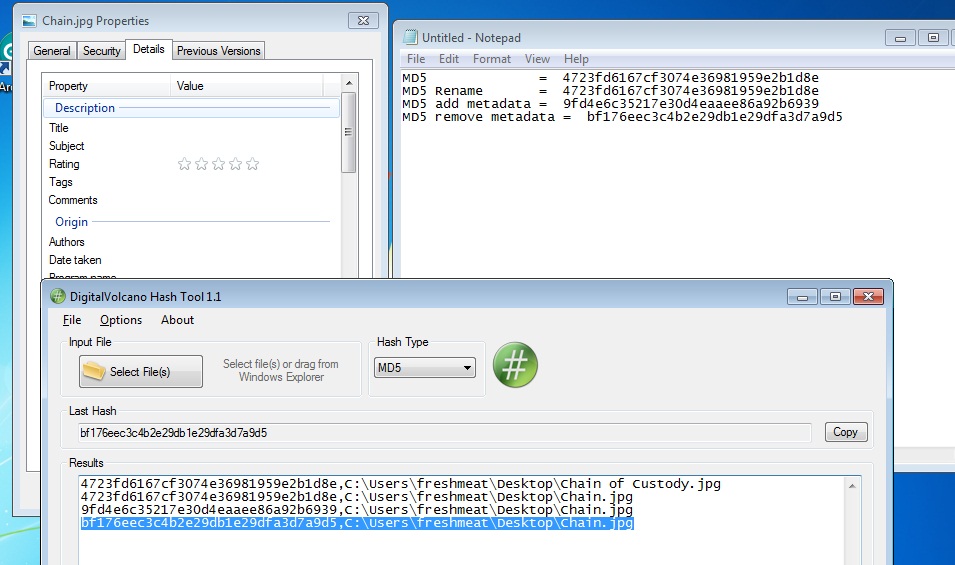Click the Select File(s) button
Viewport: 955px width, 565px height.
click(x=141, y=371)
